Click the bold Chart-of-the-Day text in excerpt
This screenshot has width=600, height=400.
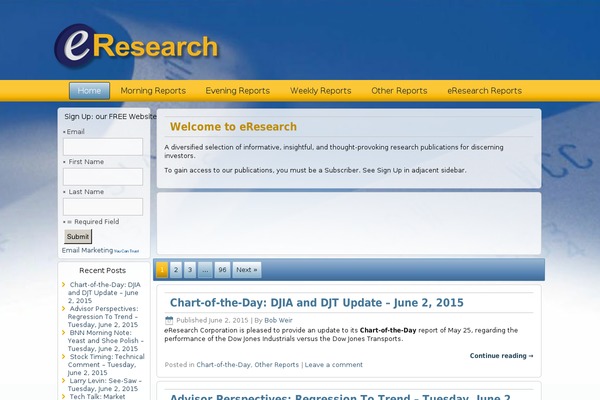pos(388,330)
